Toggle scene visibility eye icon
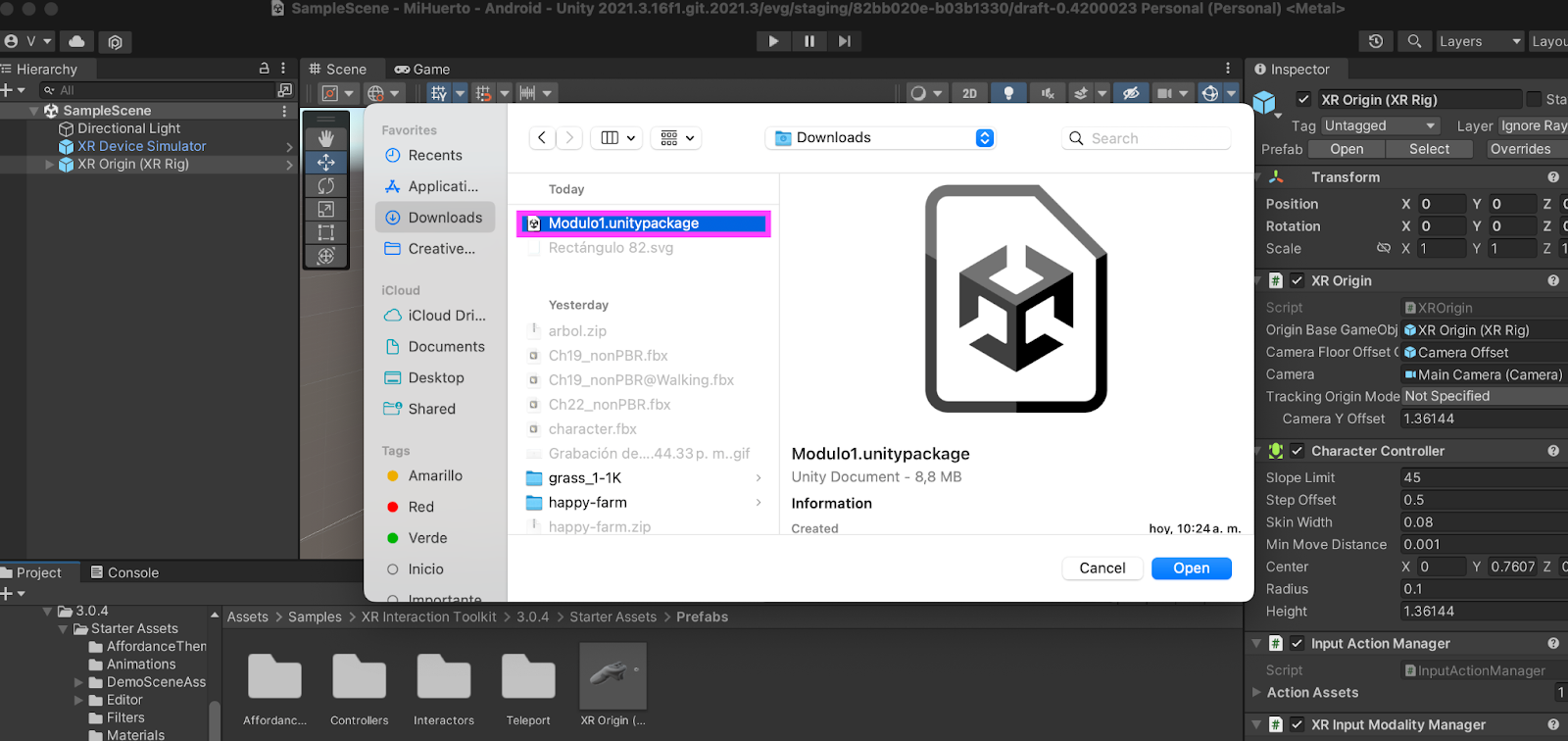This screenshot has height=741, width=1568. tap(1131, 93)
